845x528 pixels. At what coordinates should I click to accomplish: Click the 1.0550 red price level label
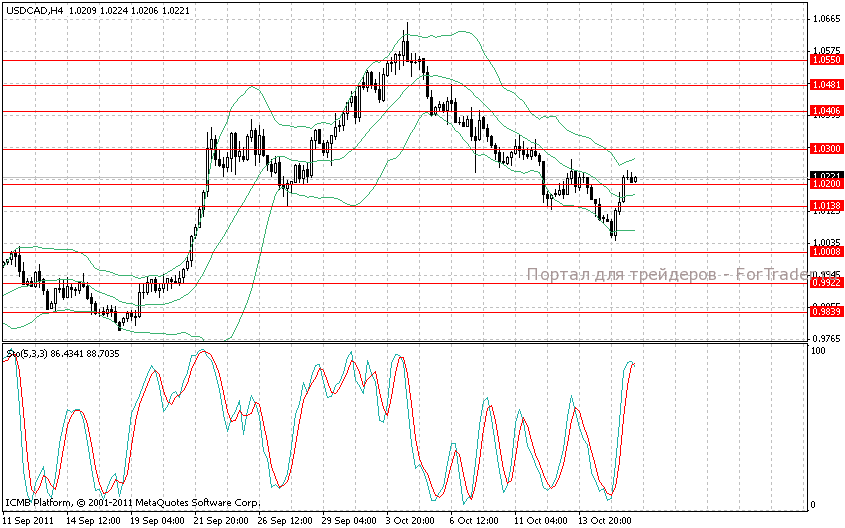coord(826,60)
